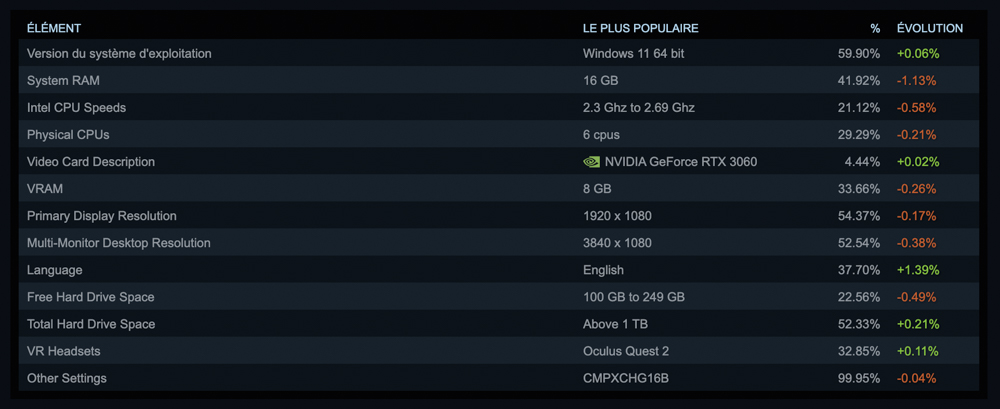
Task: Expand the Intel CPU Speeds row
Action: tap(499, 108)
